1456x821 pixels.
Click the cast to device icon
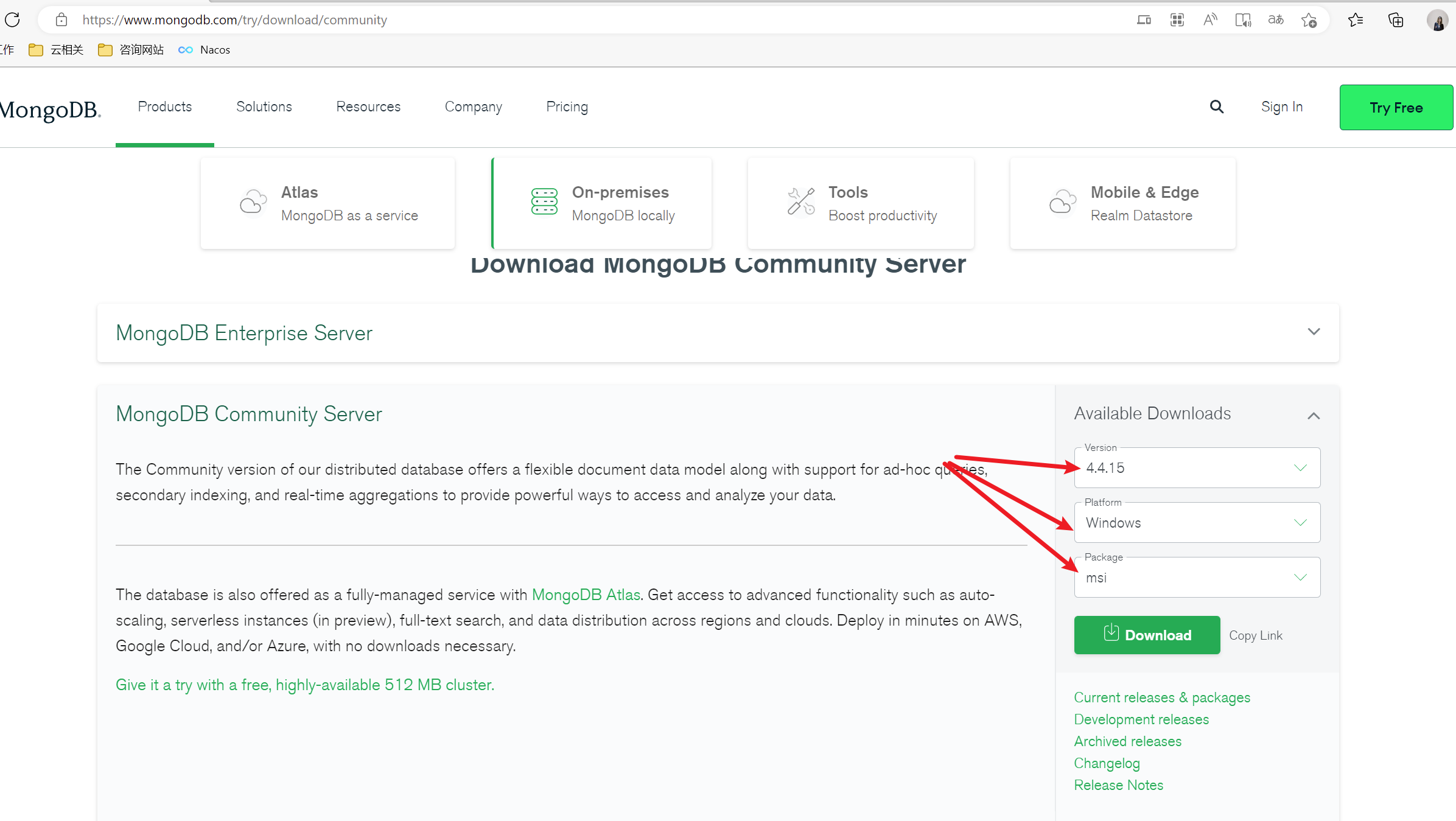[1144, 20]
